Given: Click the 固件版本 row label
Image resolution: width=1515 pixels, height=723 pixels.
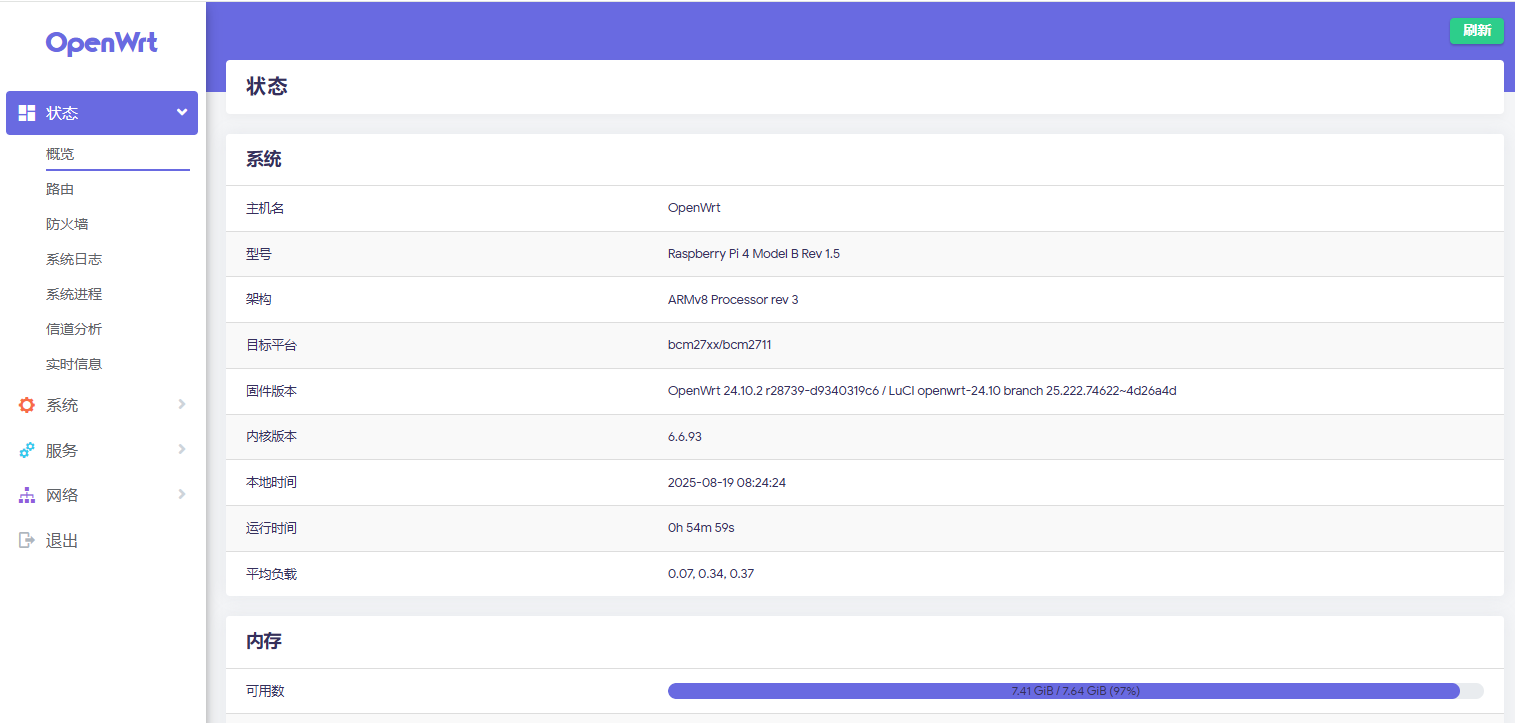Looking at the screenshot, I should 272,391.
